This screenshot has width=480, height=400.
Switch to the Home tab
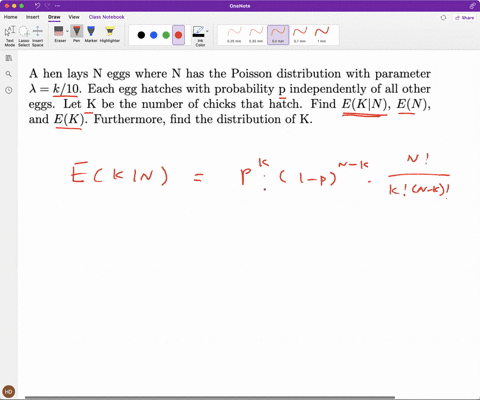[11, 17]
